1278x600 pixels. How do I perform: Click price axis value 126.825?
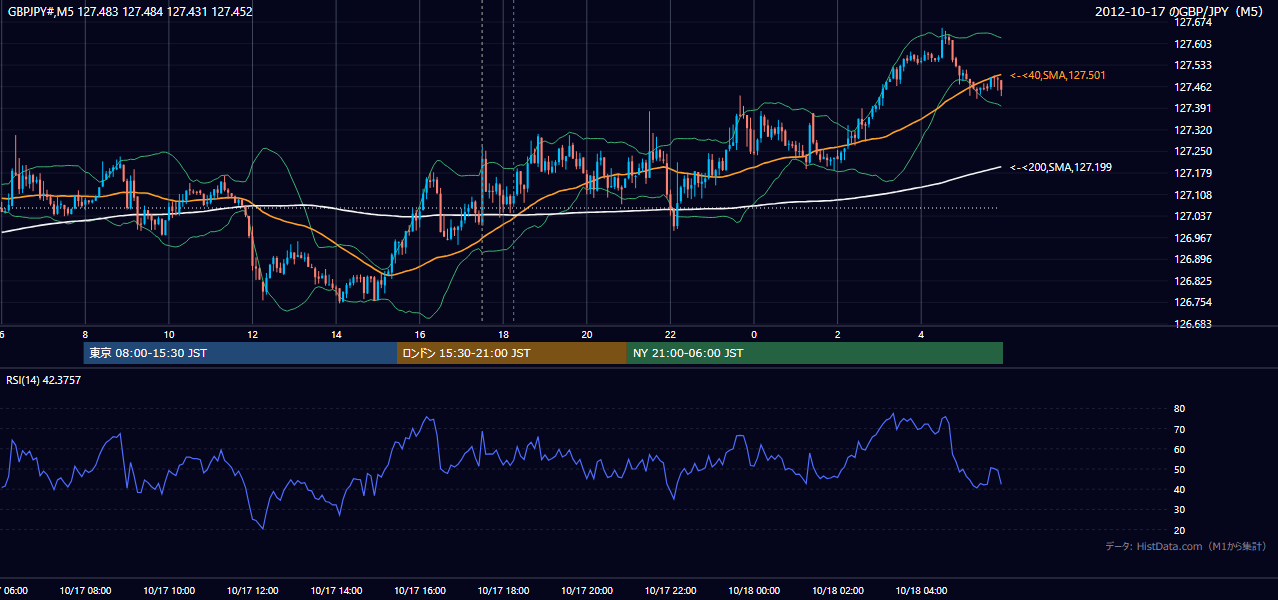coord(1194,282)
